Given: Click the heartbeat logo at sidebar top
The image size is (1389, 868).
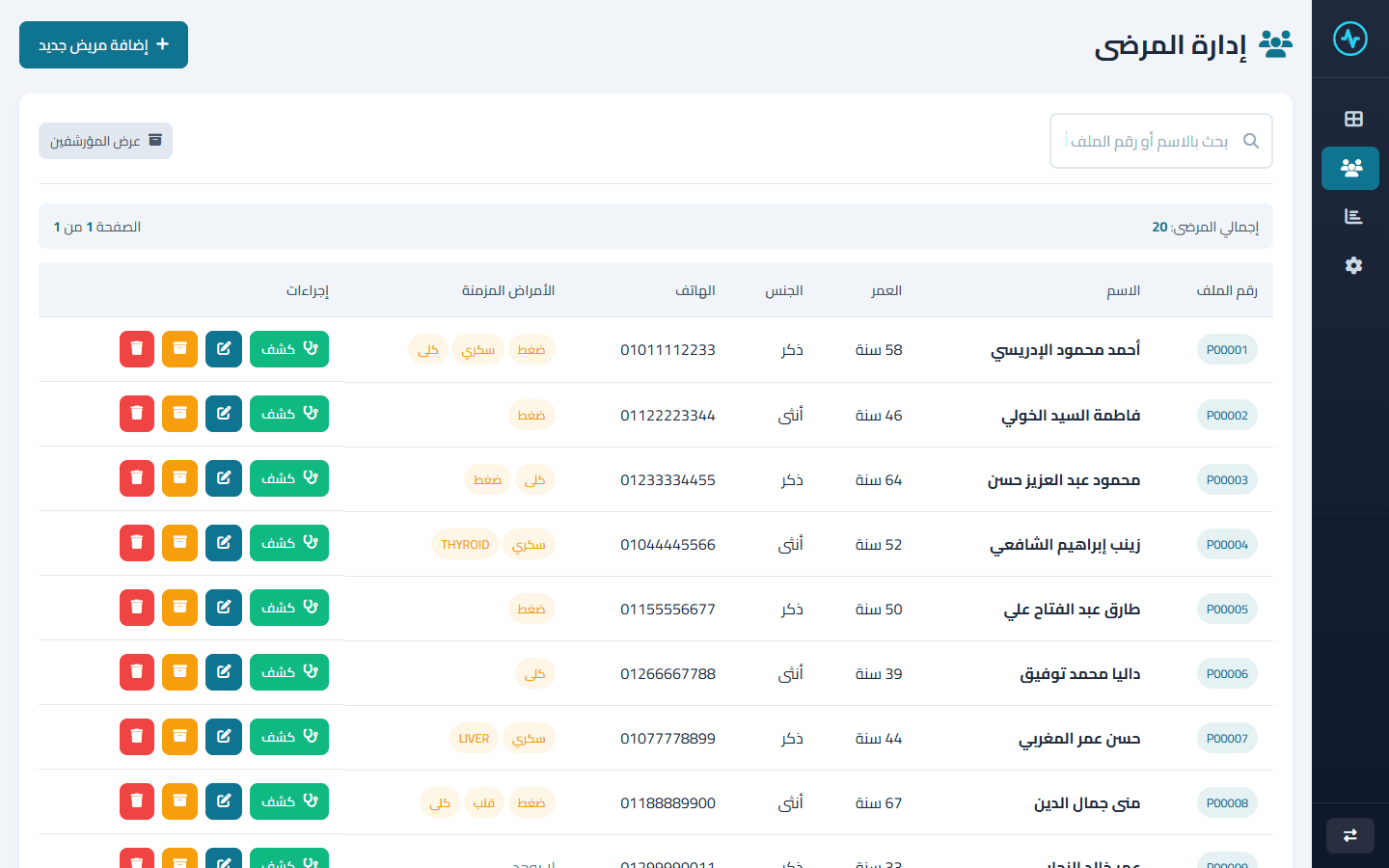Looking at the screenshot, I should click(1350, 39).
